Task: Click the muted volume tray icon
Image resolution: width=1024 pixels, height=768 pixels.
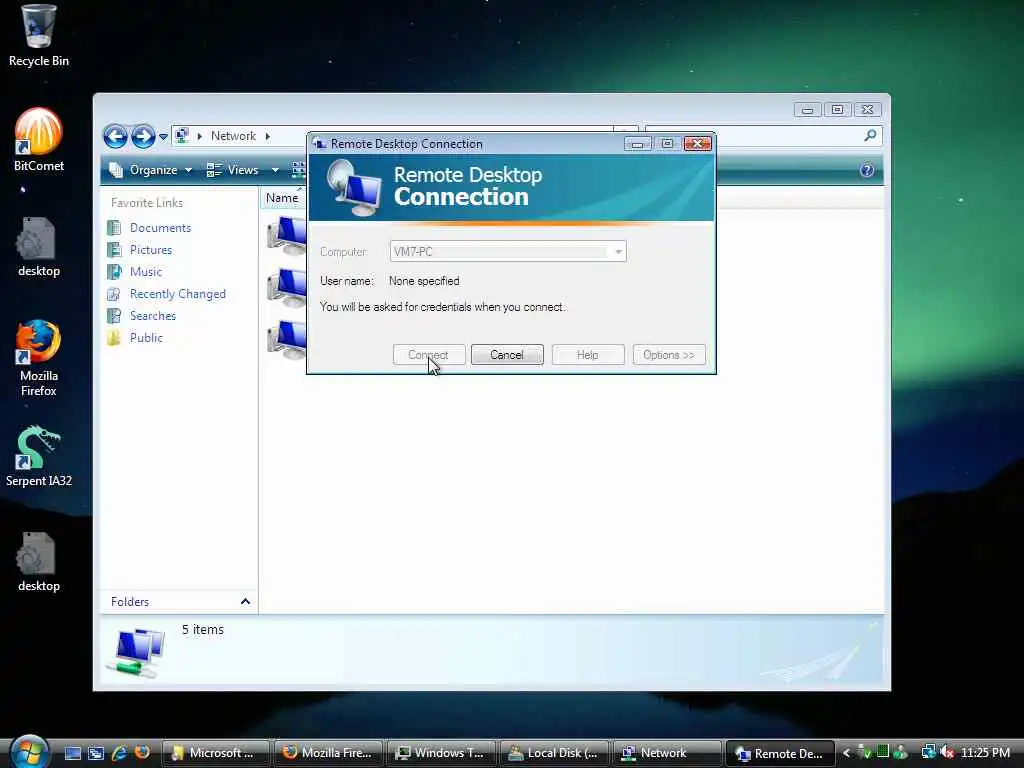Action: [x=948, y=753]
